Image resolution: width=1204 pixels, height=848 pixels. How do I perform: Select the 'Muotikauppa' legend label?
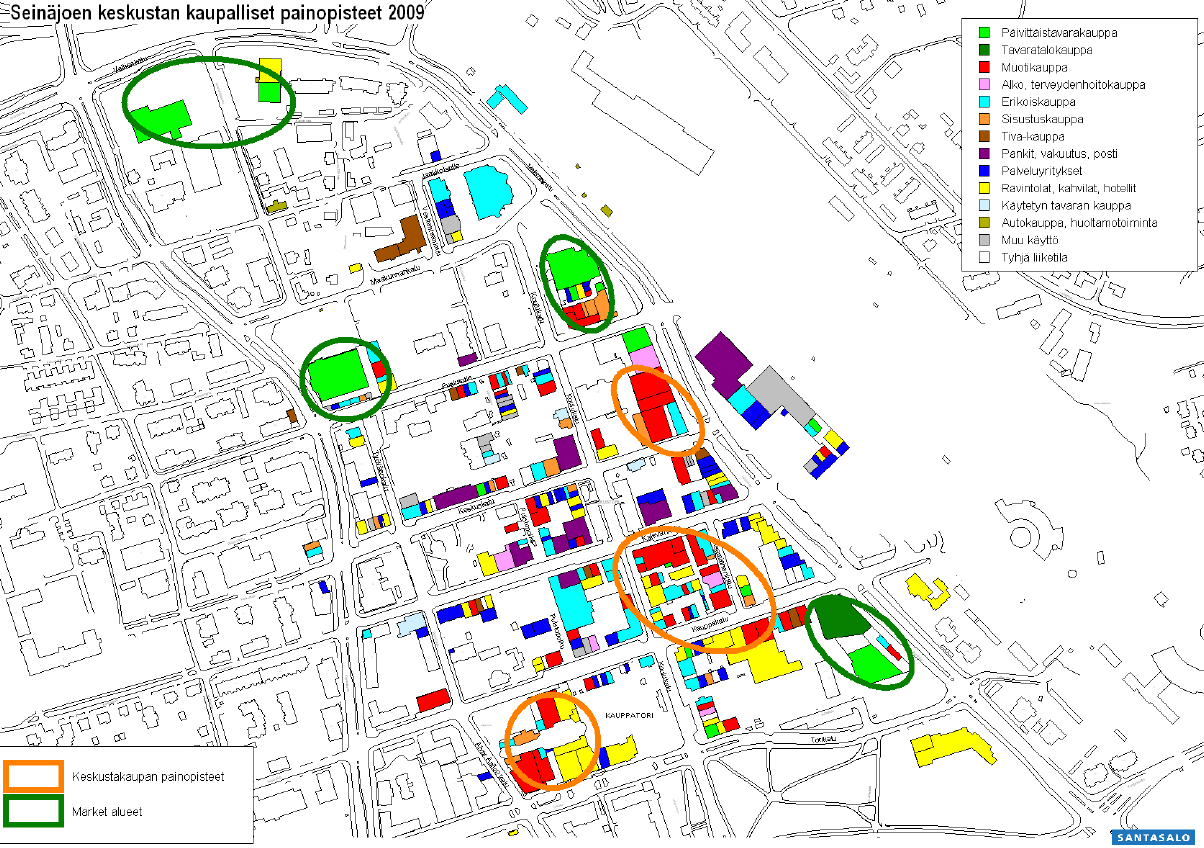click(1034, 67)
